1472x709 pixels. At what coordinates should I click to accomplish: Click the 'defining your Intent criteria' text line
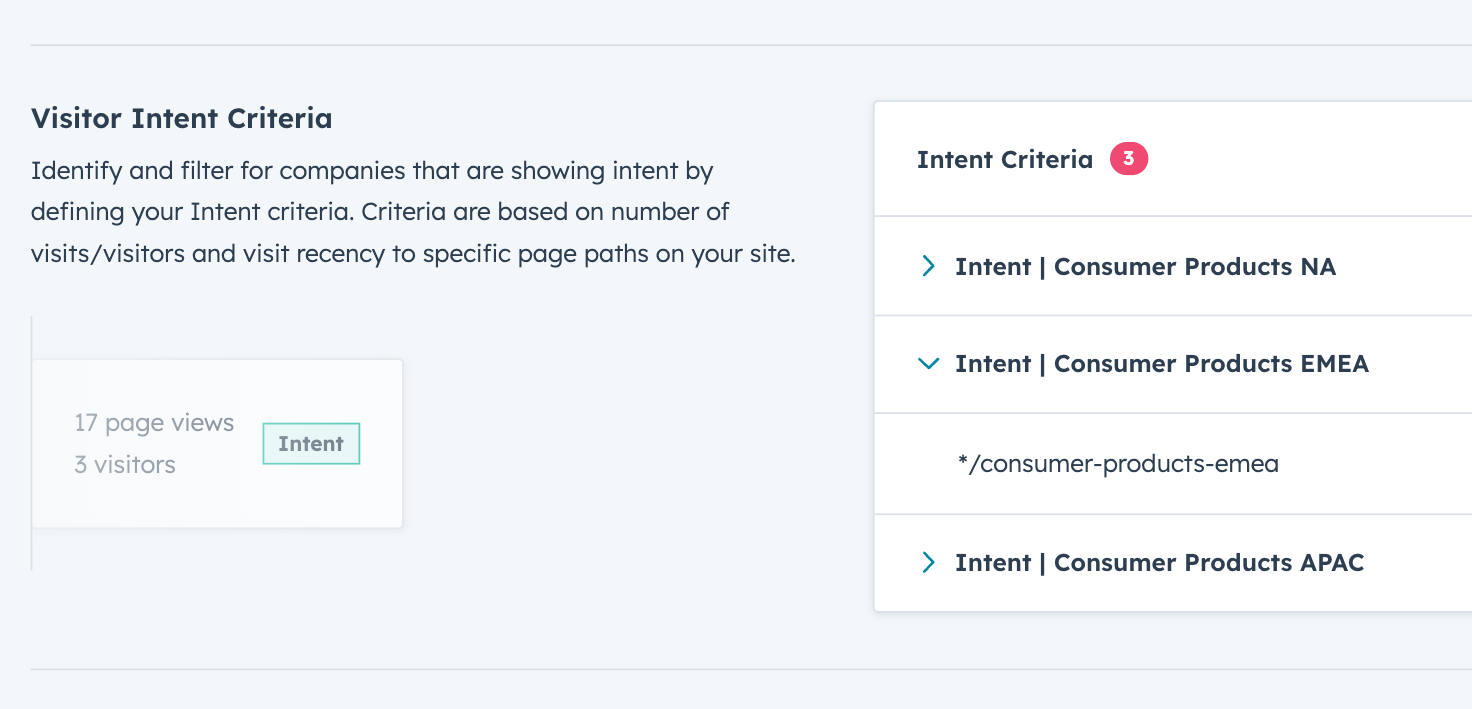380,212
